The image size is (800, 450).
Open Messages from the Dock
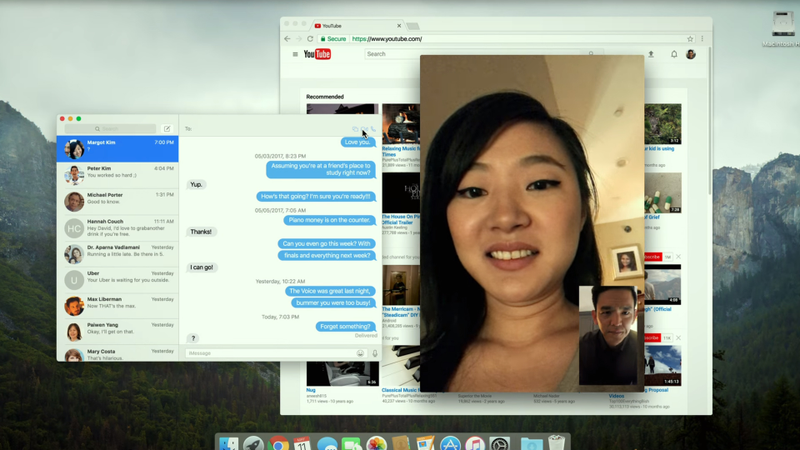tap(327, 443)
